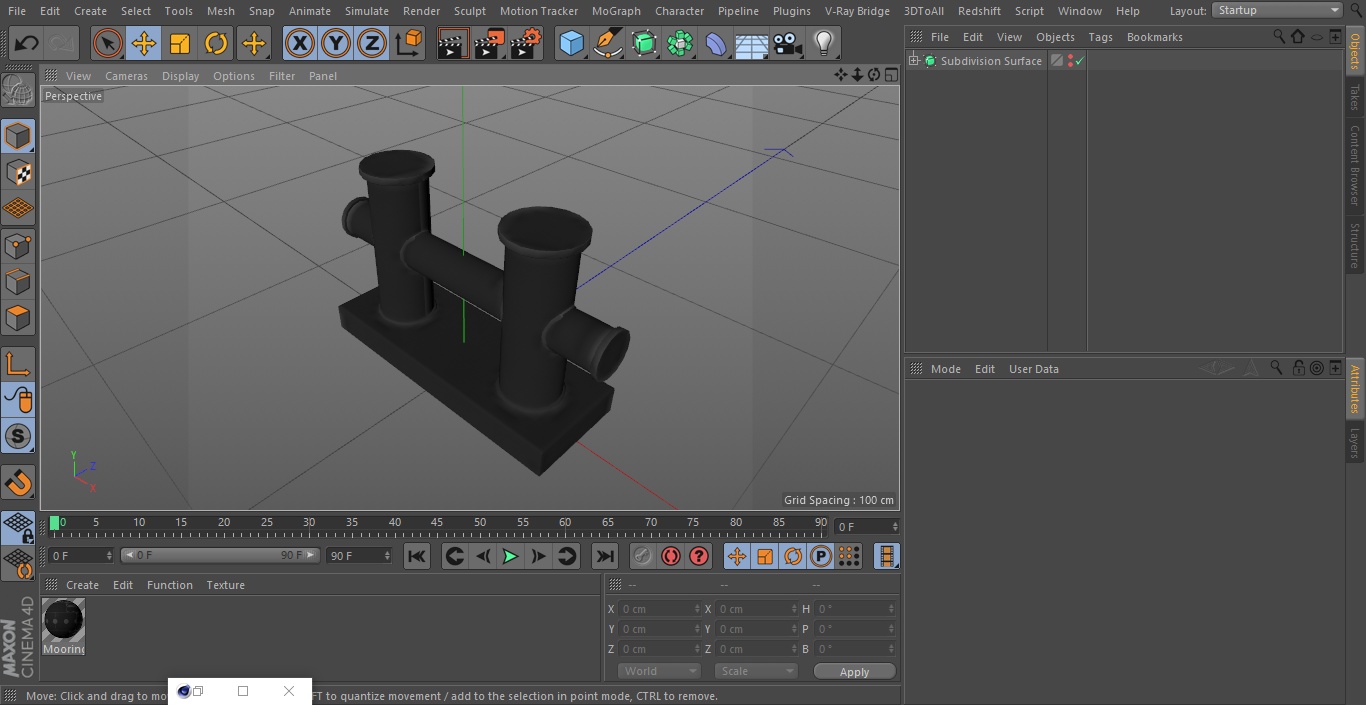Click Record Active Objects button
Image resolution: width=1366 pixels, height=705 pixels.
click(x=643, y=556)
